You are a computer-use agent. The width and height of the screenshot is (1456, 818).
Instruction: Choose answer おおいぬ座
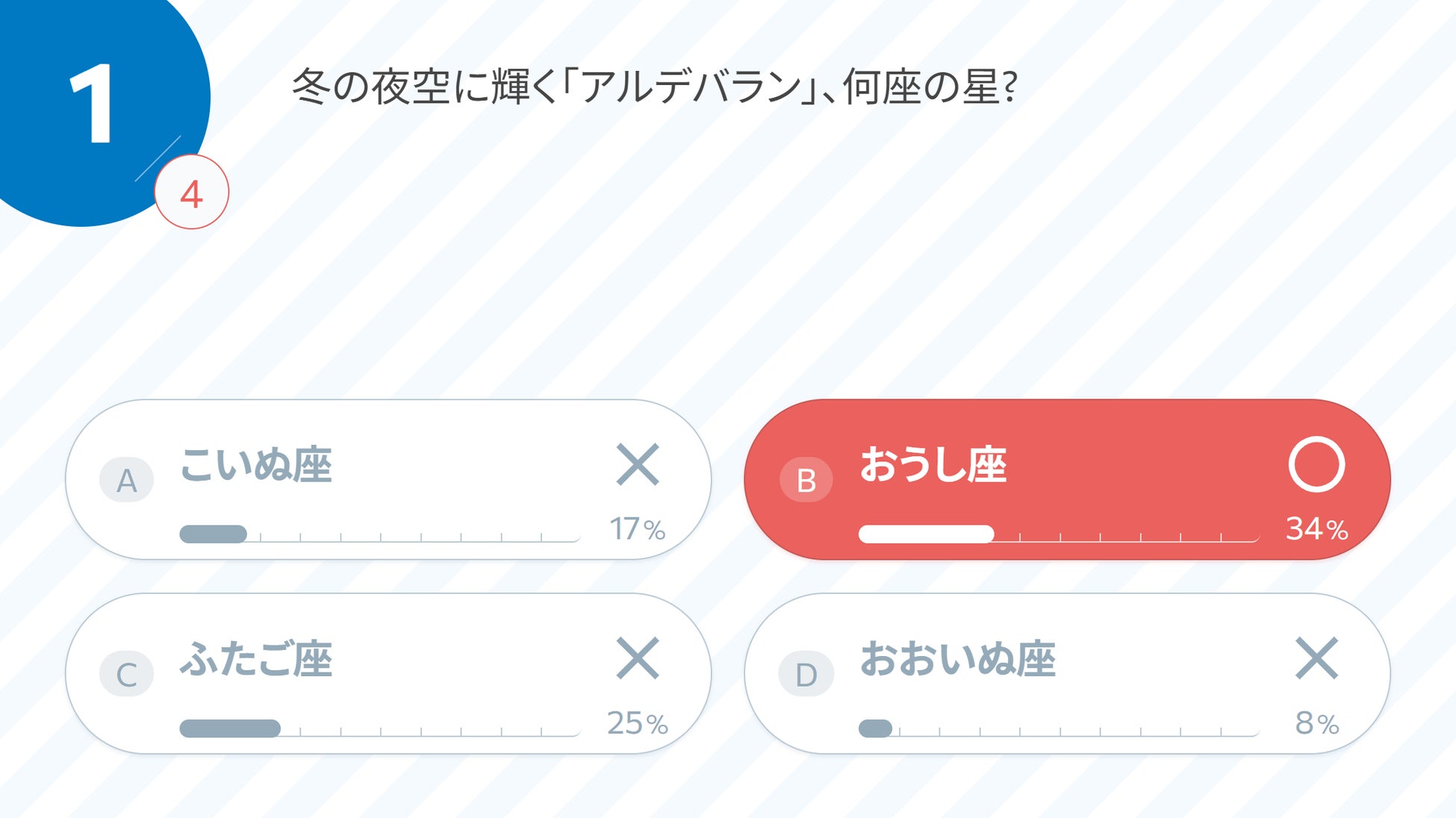click(x=957, y=659)
